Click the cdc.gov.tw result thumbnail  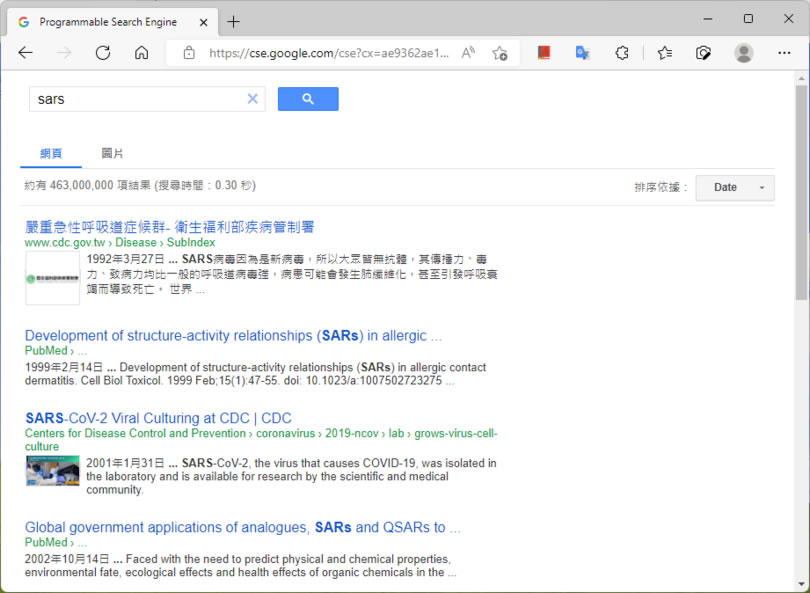pyautogui.click(x=52, y=278)
